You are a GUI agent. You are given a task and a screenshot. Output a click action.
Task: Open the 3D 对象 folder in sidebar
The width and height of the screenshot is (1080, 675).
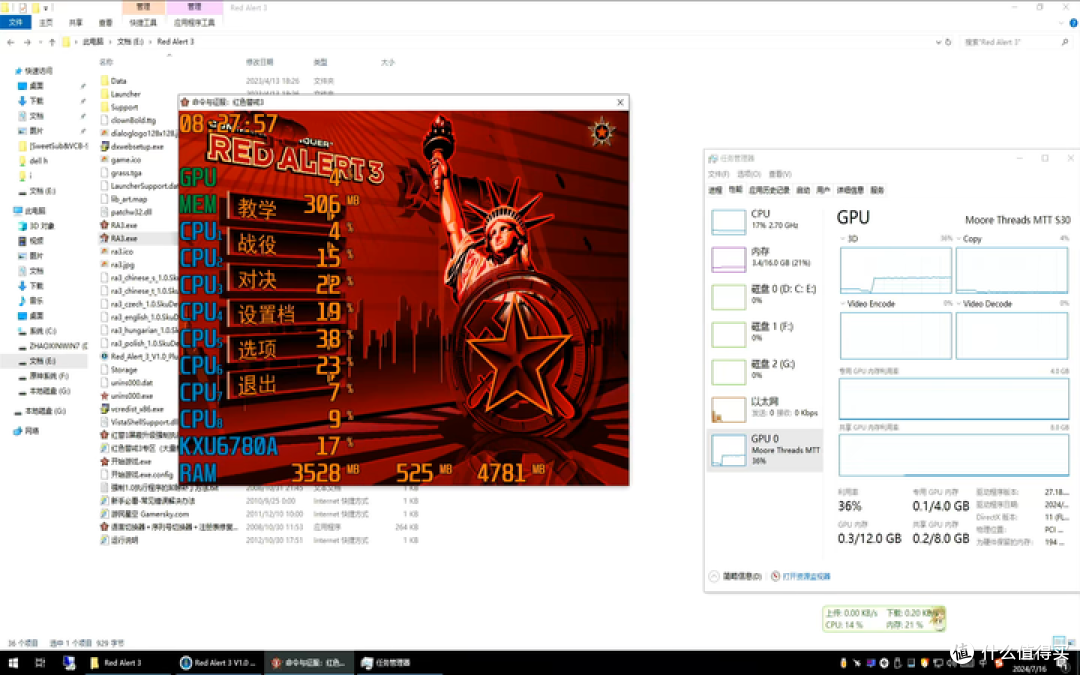click(x=36, y=226)
